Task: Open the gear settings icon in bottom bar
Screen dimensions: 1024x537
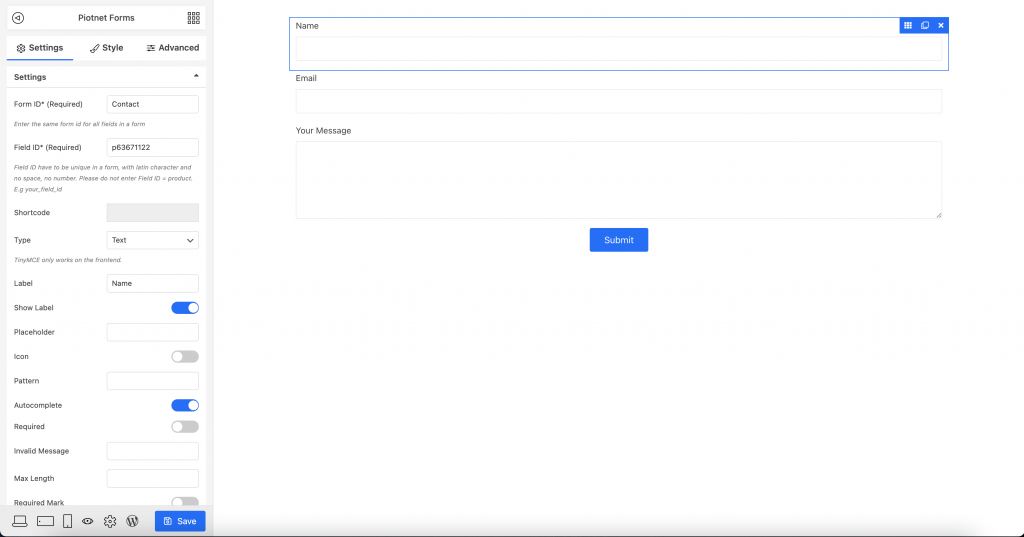Action: pos(110,521)
